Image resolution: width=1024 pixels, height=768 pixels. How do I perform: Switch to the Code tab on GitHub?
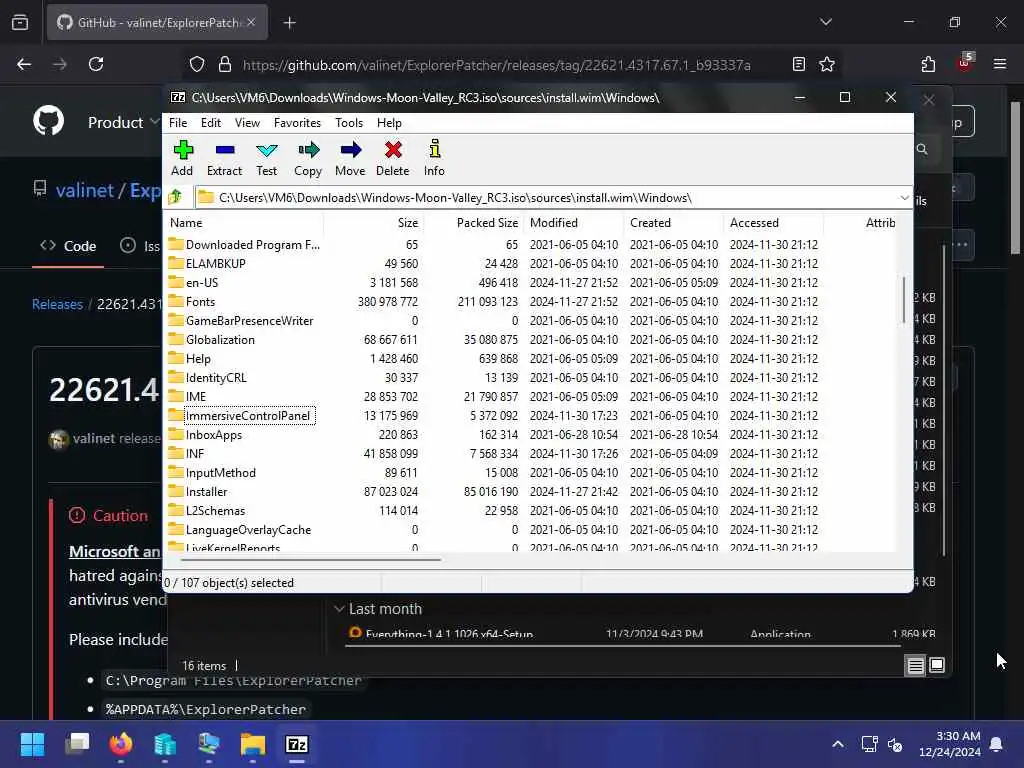click(68, 246)
